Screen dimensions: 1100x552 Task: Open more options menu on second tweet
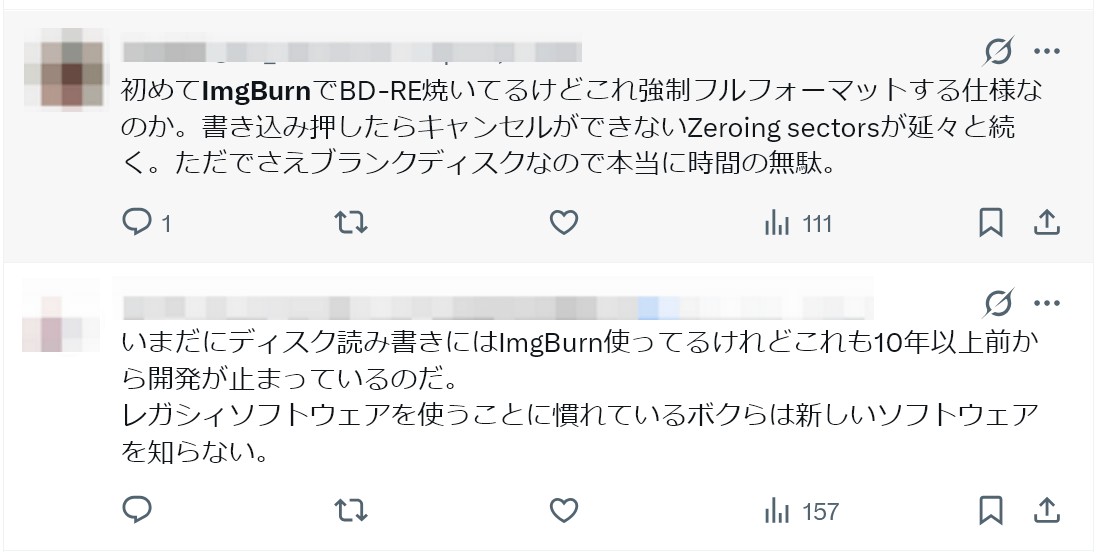(1047, 304)
